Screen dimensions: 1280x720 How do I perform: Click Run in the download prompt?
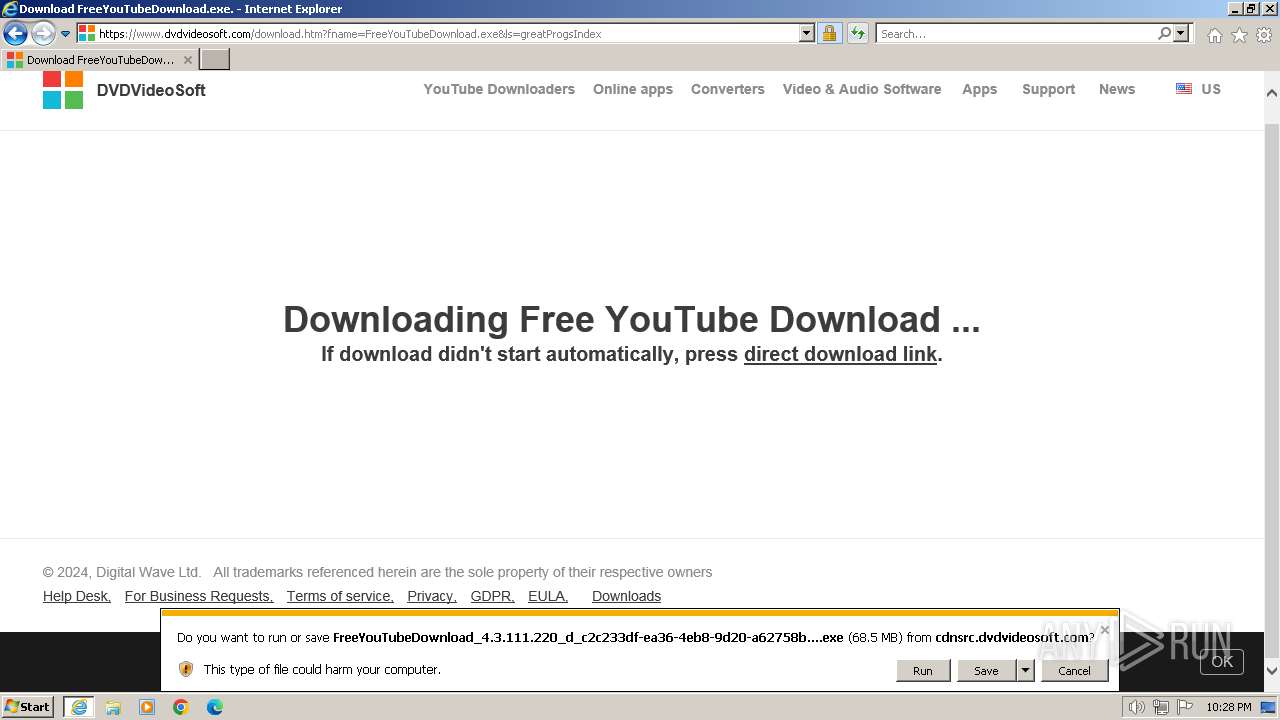click(923, 671)
